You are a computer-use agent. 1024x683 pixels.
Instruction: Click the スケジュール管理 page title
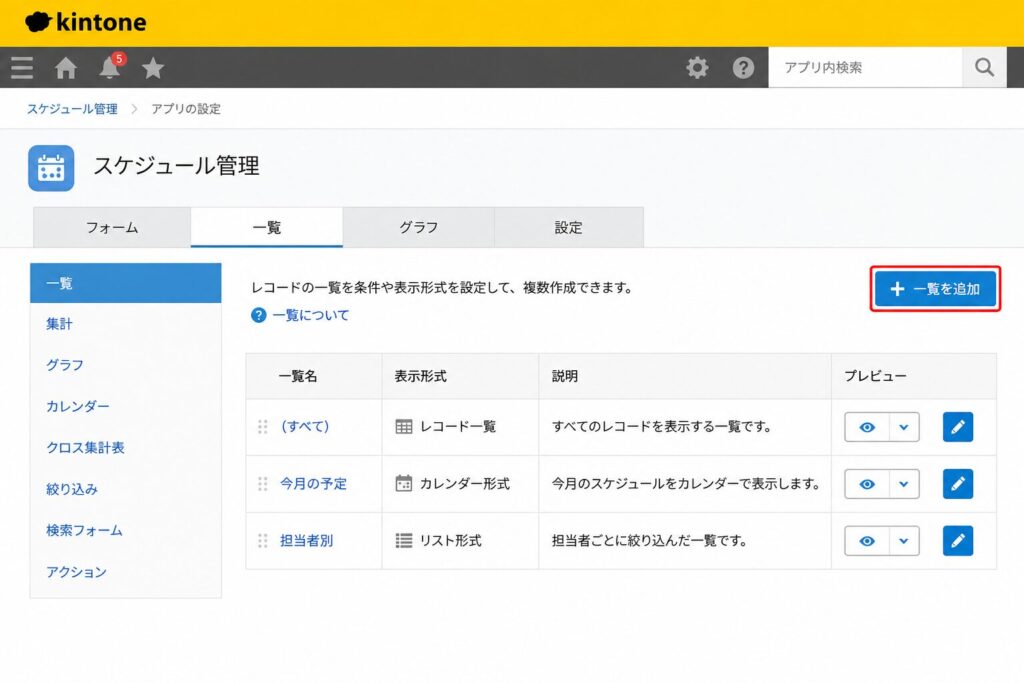pos(177,166)
